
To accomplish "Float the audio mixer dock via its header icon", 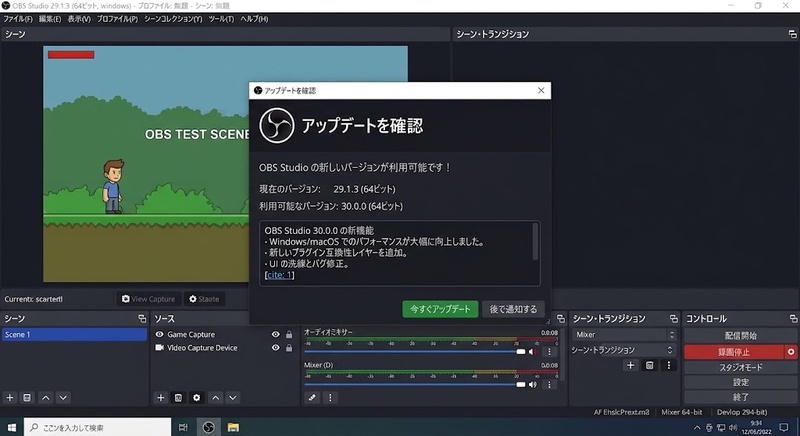I will tap(561, 319).
